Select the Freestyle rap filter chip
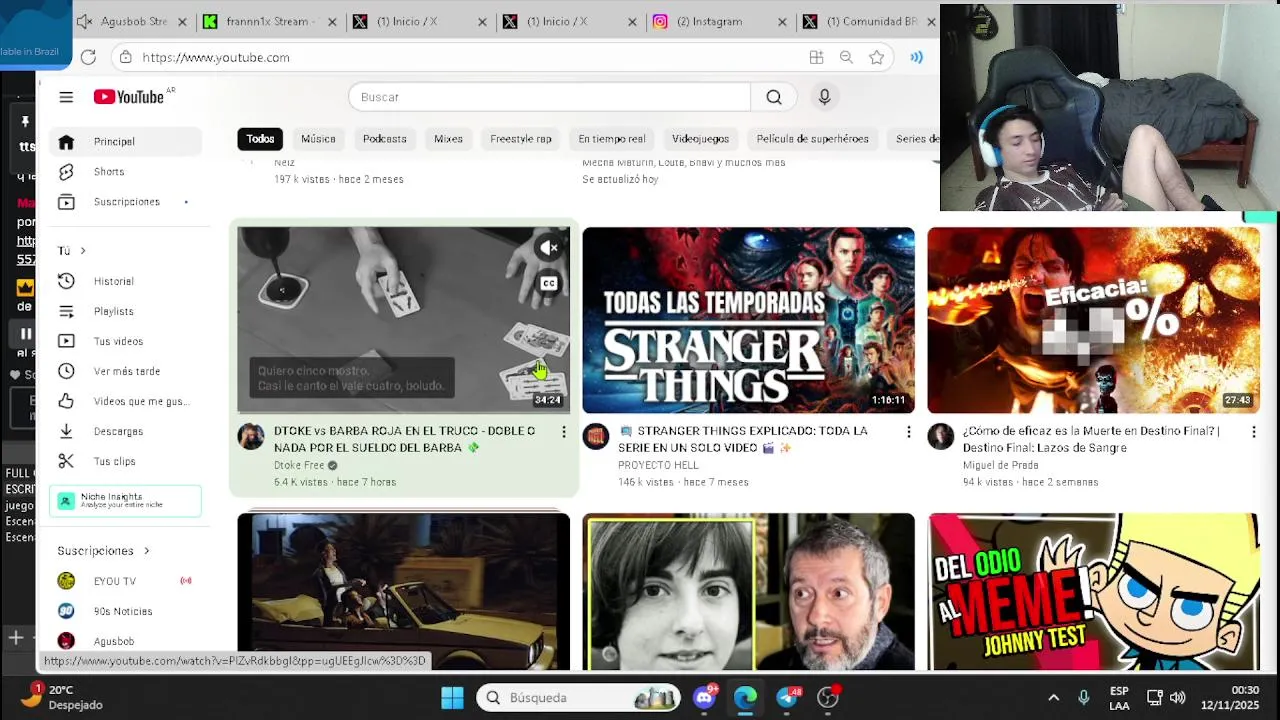The width and height of the screenshot is (1280, 720). pyautogui.click(x=521, y=139)
